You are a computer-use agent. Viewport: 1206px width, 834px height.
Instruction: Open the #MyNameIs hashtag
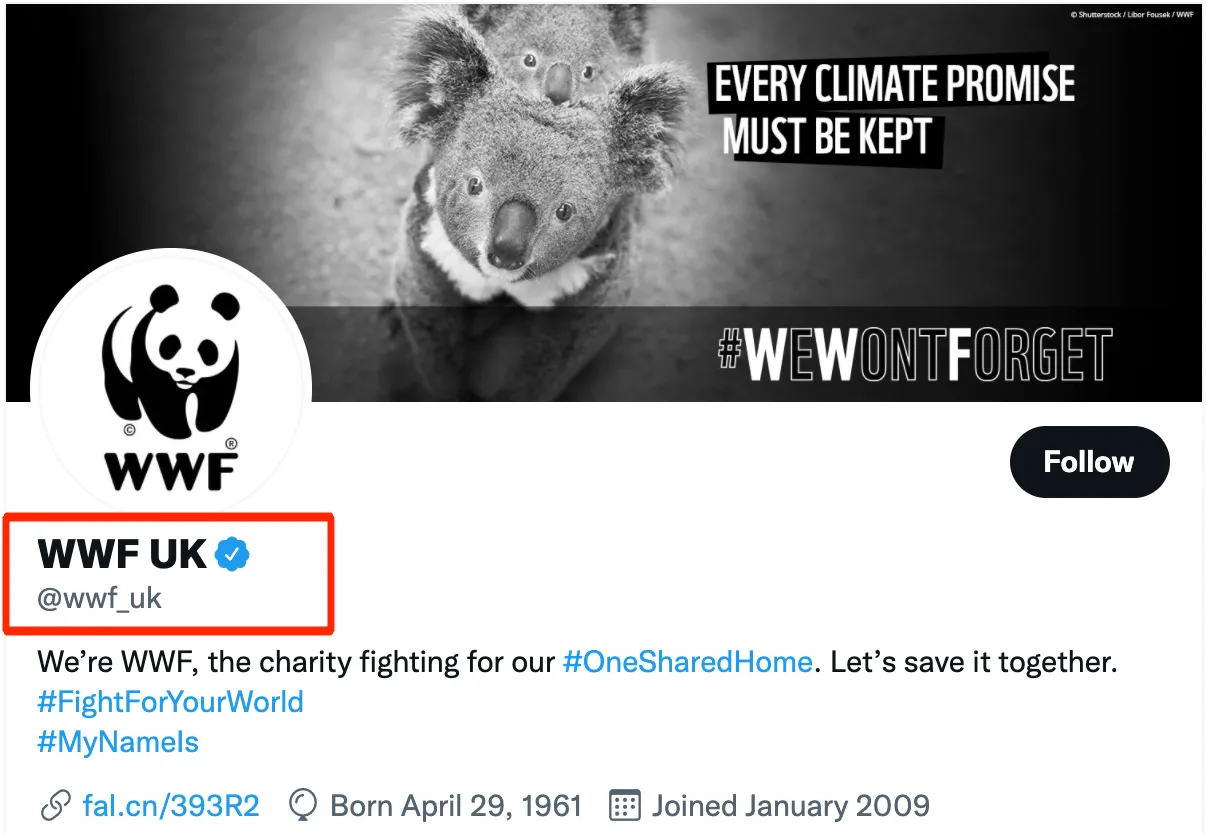[x=118, y=743]
